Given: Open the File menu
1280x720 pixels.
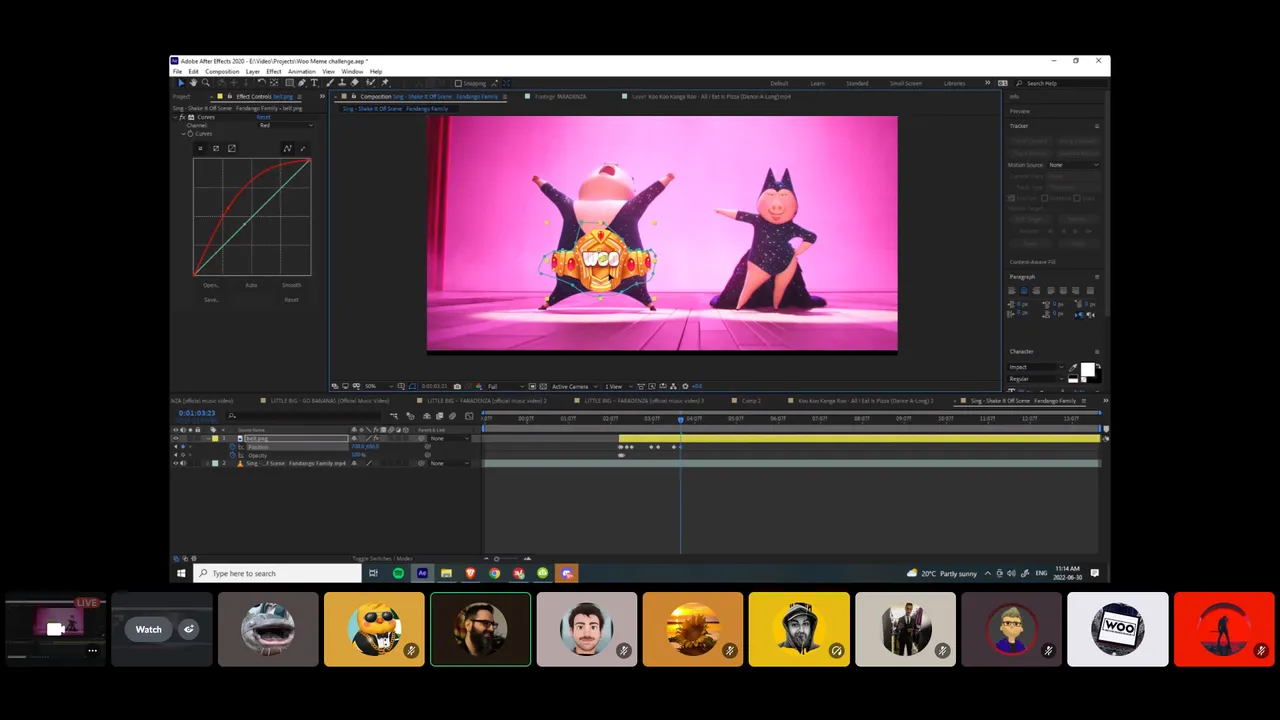Looking at the screenshot, I should [x=178, y=71].
